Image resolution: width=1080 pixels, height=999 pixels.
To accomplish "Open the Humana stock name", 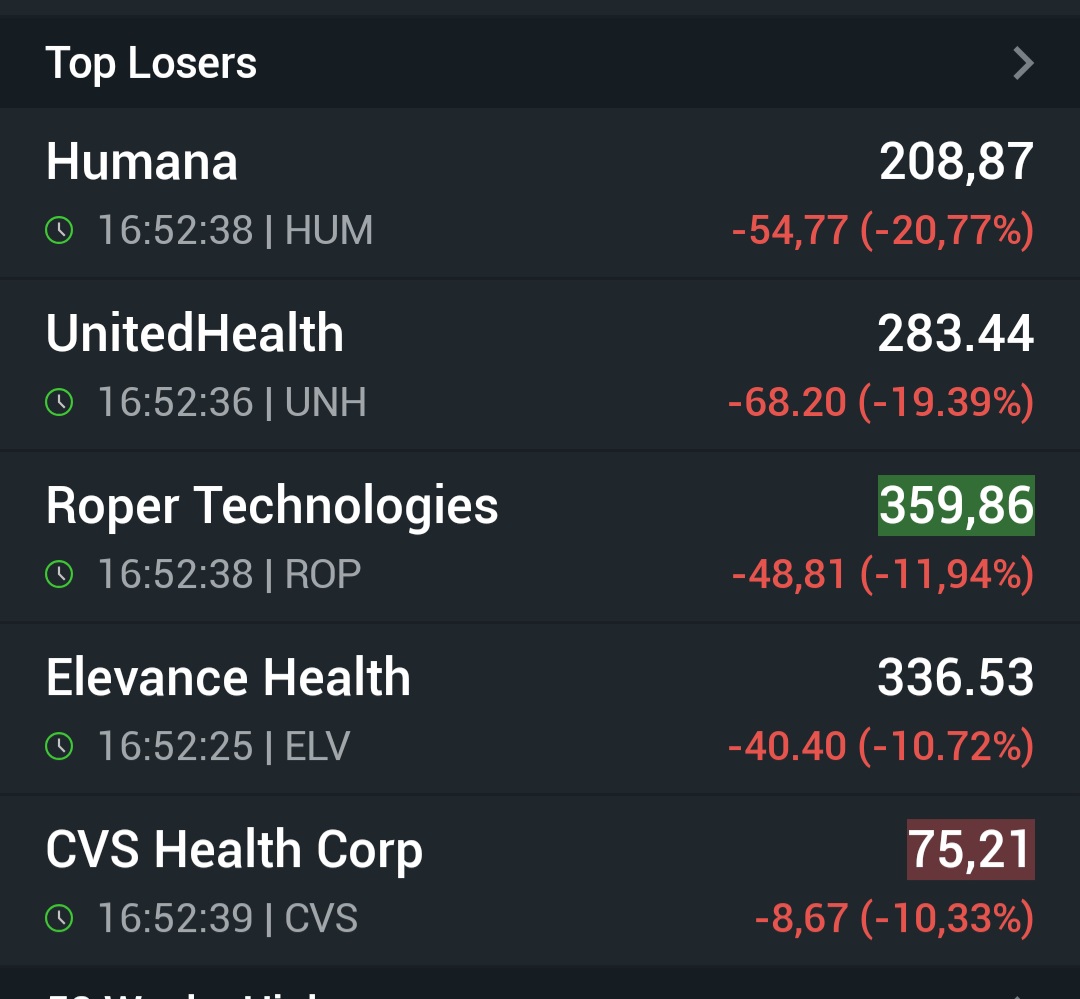I will (142, 162).
